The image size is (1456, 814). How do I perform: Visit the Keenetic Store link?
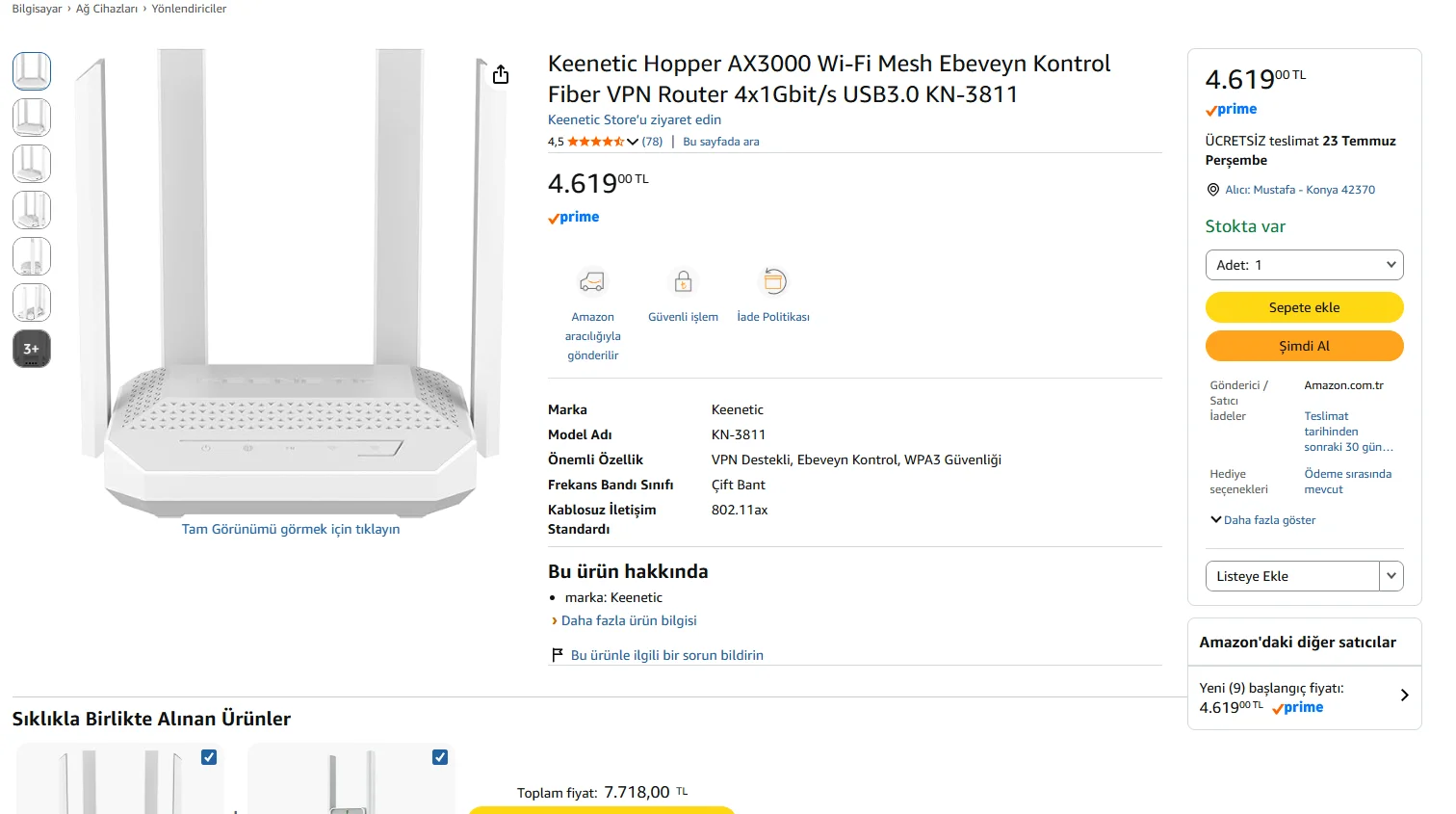(635, 119)
